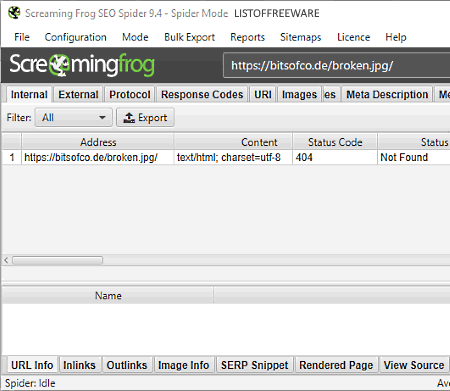Screen dimensions: 450x391
Task: Click the Screaming Frog logo banner
Action: pos(82,65)
